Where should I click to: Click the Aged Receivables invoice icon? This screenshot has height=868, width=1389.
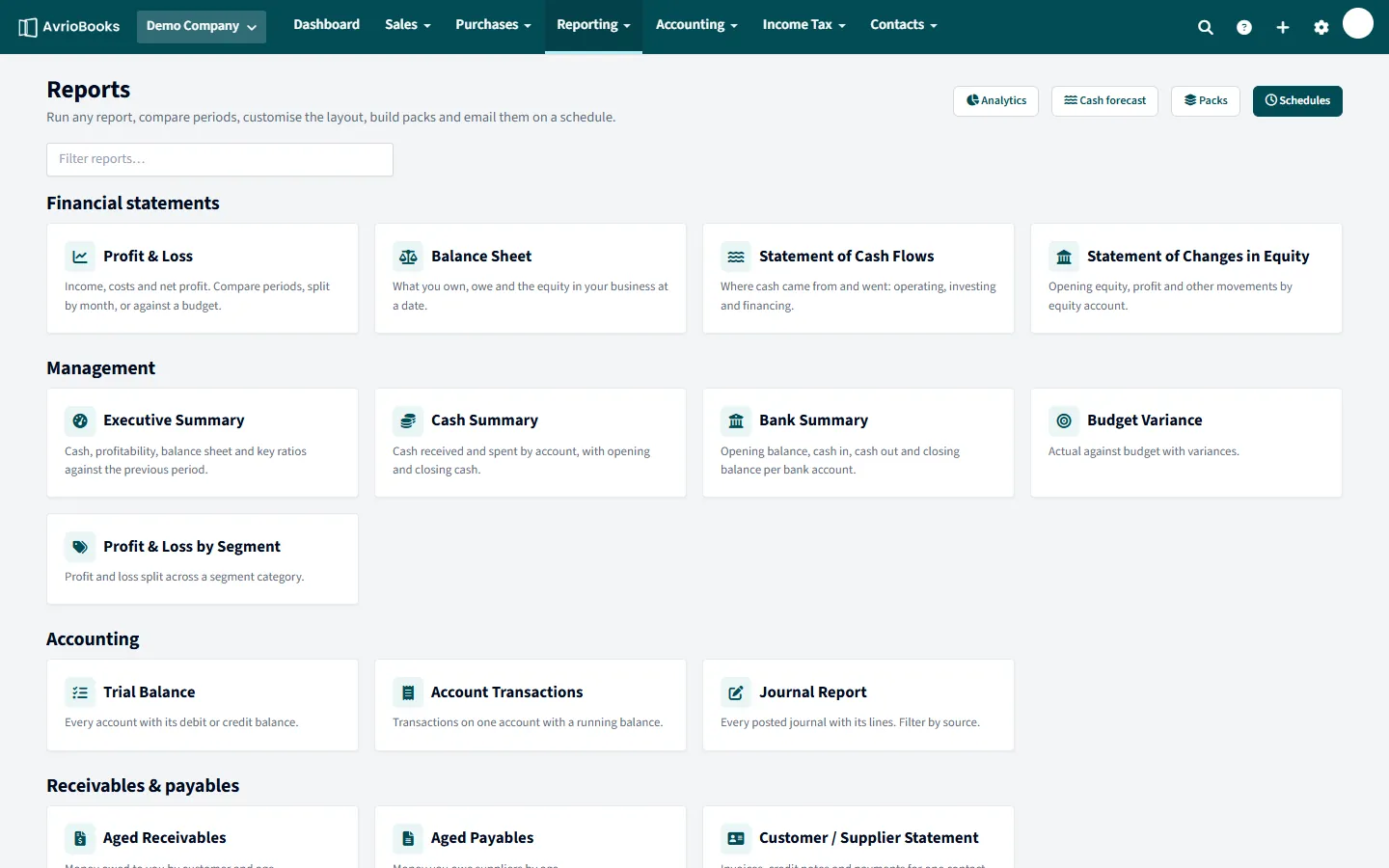coord(80,838)
